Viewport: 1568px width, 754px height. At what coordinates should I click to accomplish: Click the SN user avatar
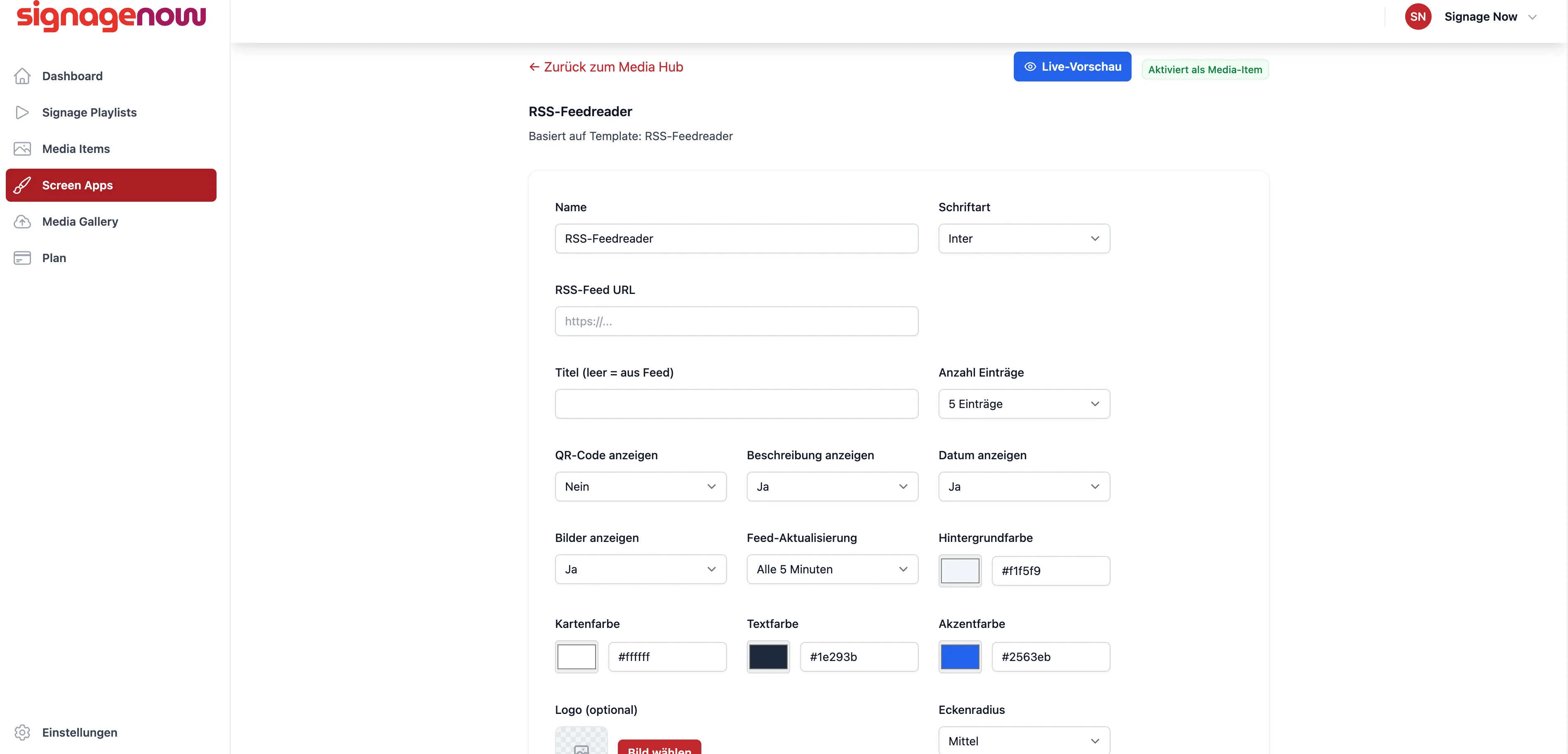click(1418, 17)
